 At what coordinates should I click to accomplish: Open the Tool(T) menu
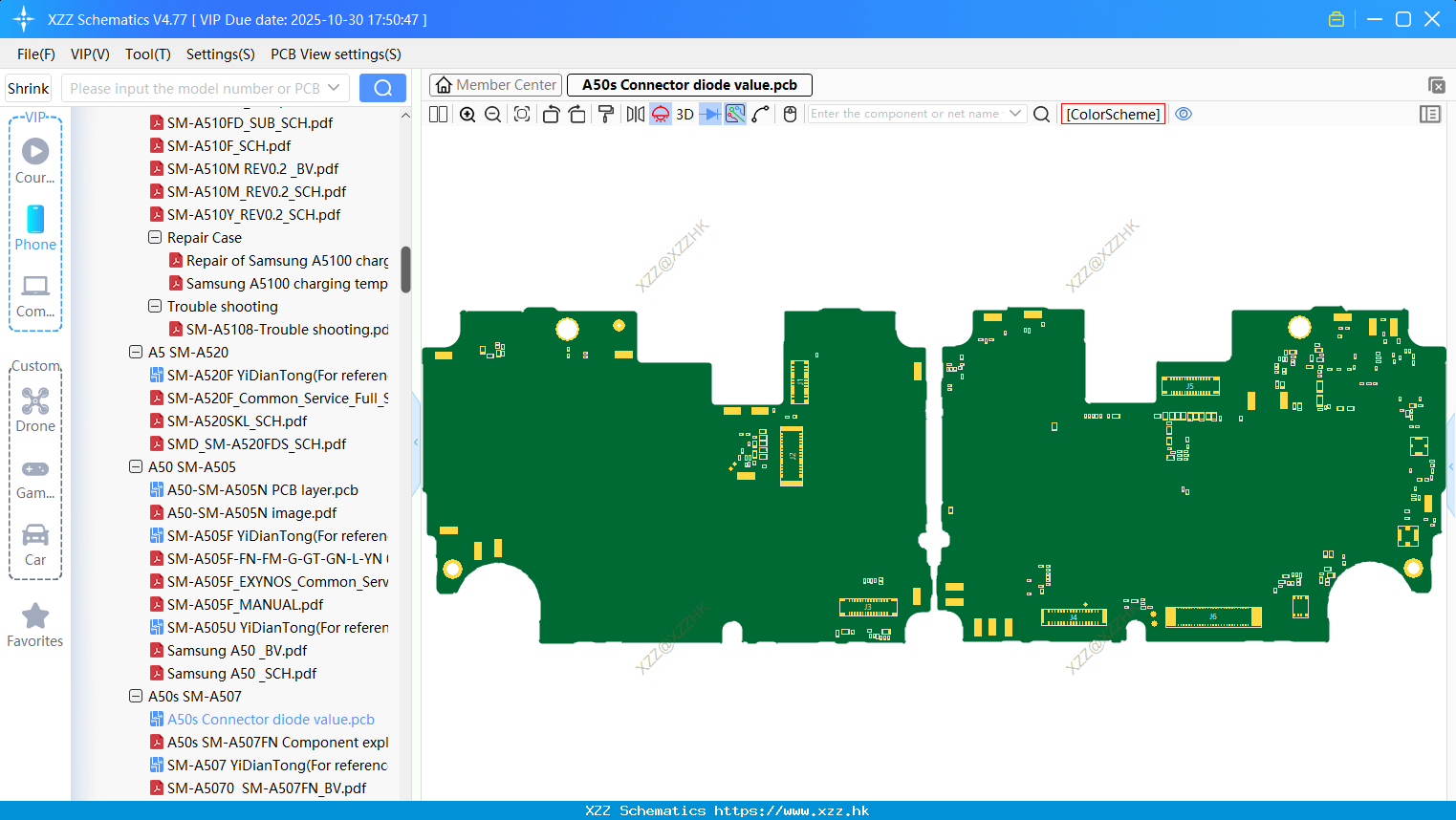tap(148, 54)
